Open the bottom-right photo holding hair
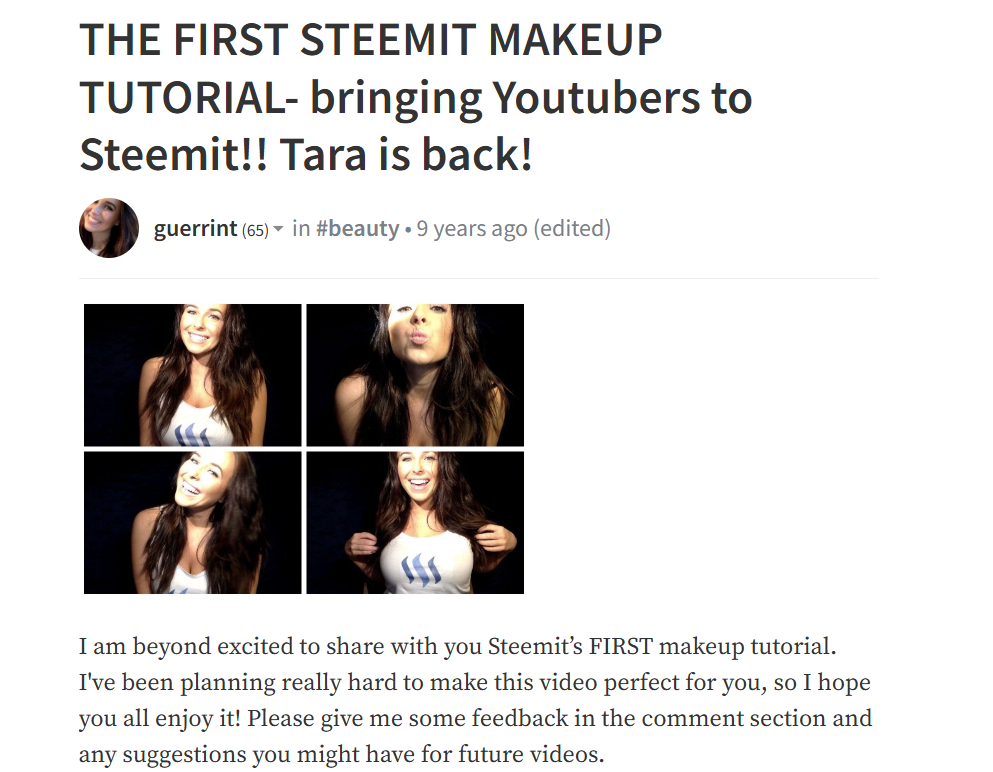This screenshot has height=772, width=993. point(415,522)
